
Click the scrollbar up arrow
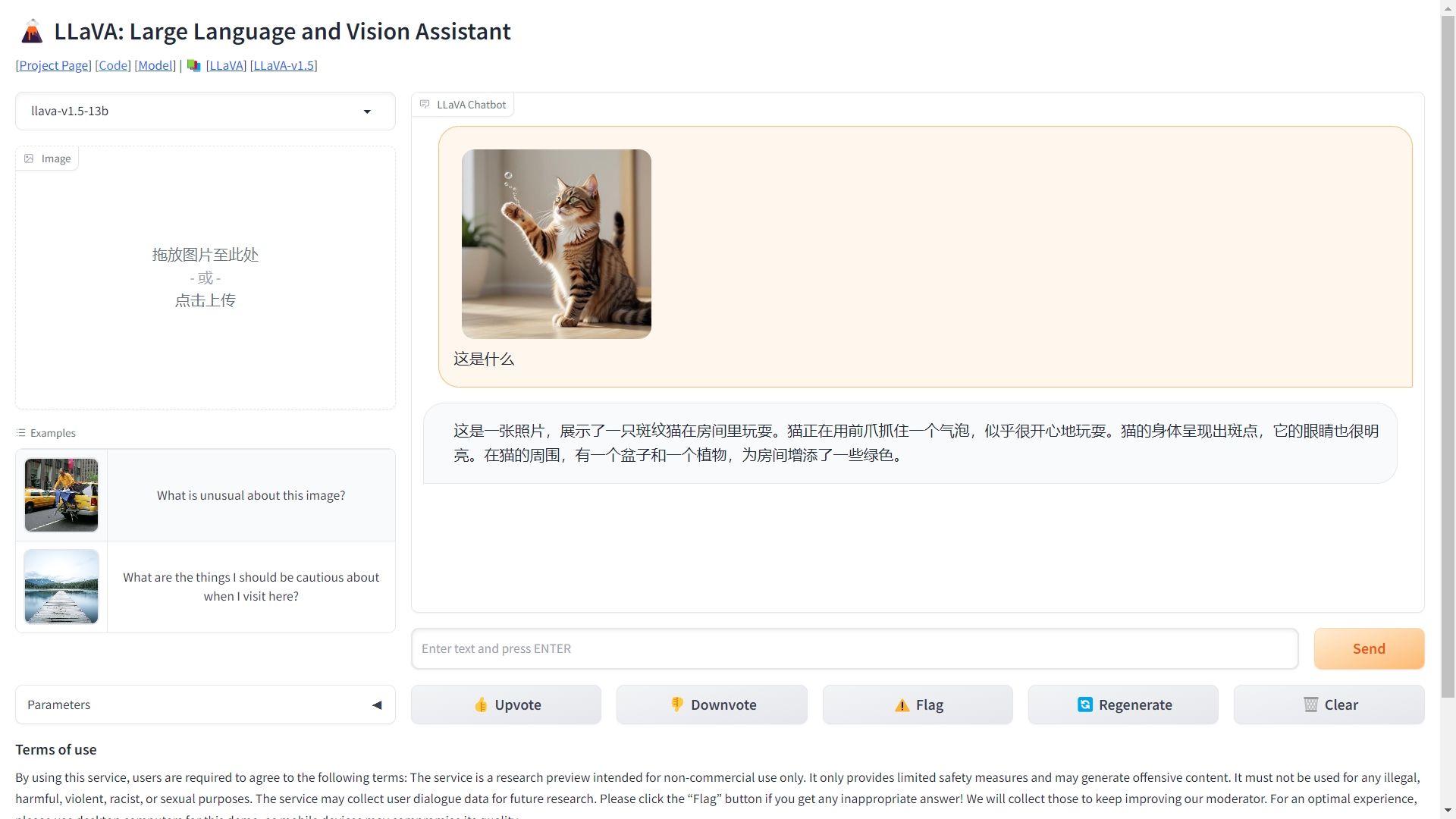tap(1448, 7)
